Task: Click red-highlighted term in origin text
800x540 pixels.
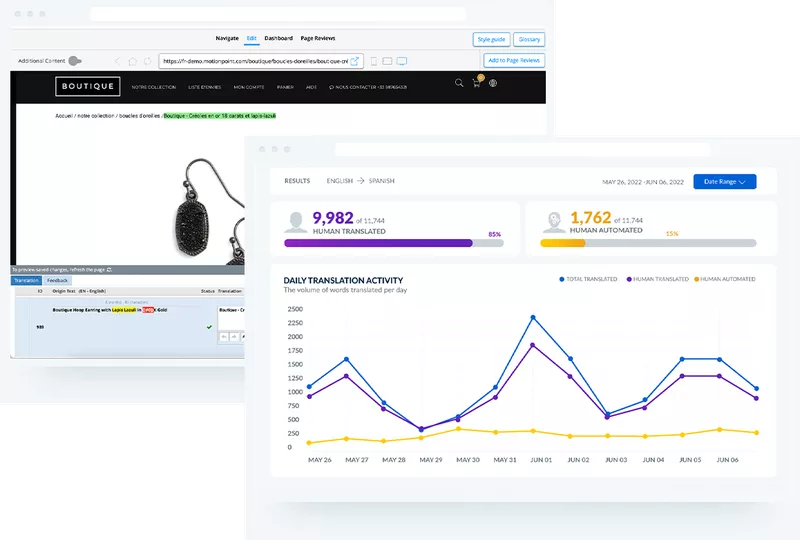Action: click(148, 310)
